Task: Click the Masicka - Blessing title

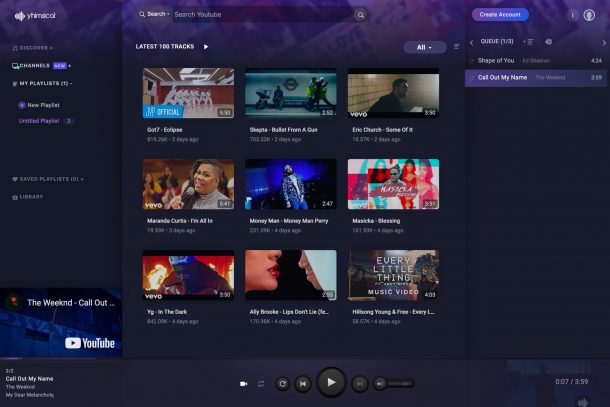Action: pos(376,221)
